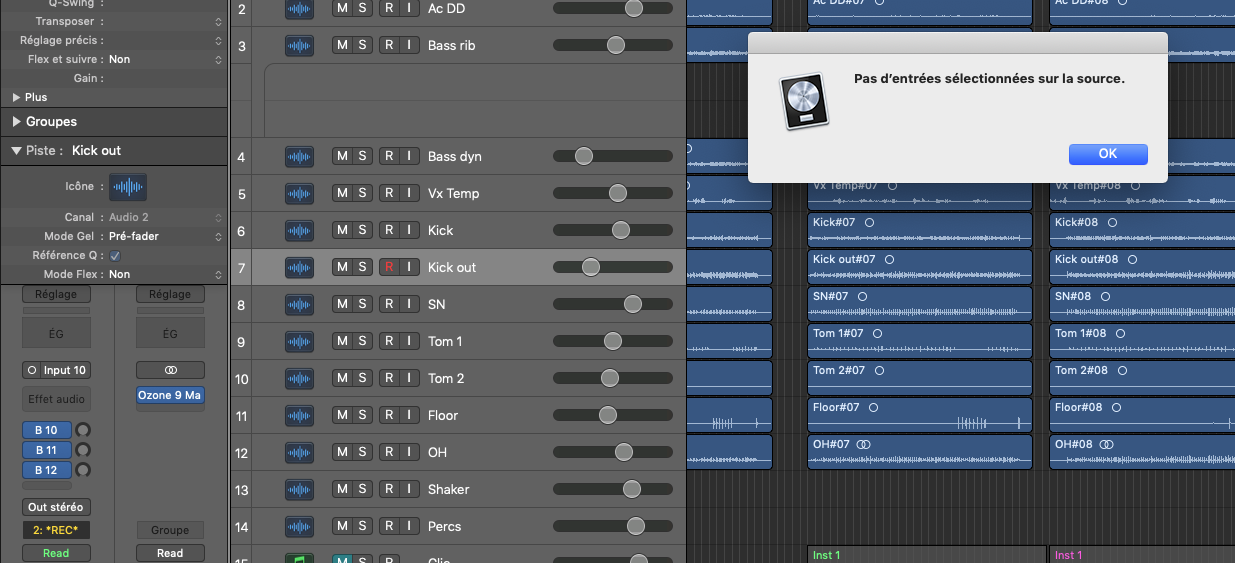Click the Gain value field

(165, 78)
